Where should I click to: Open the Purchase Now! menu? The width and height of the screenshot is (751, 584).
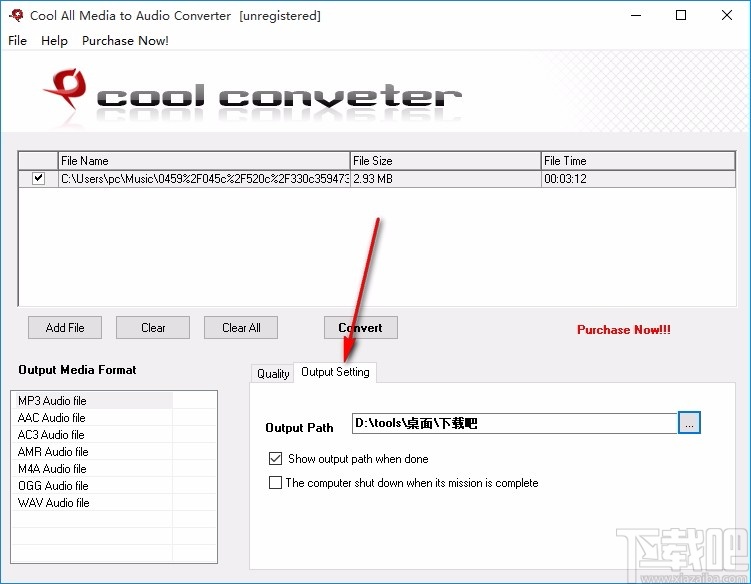pyautogui.click(x=125, y=41)
